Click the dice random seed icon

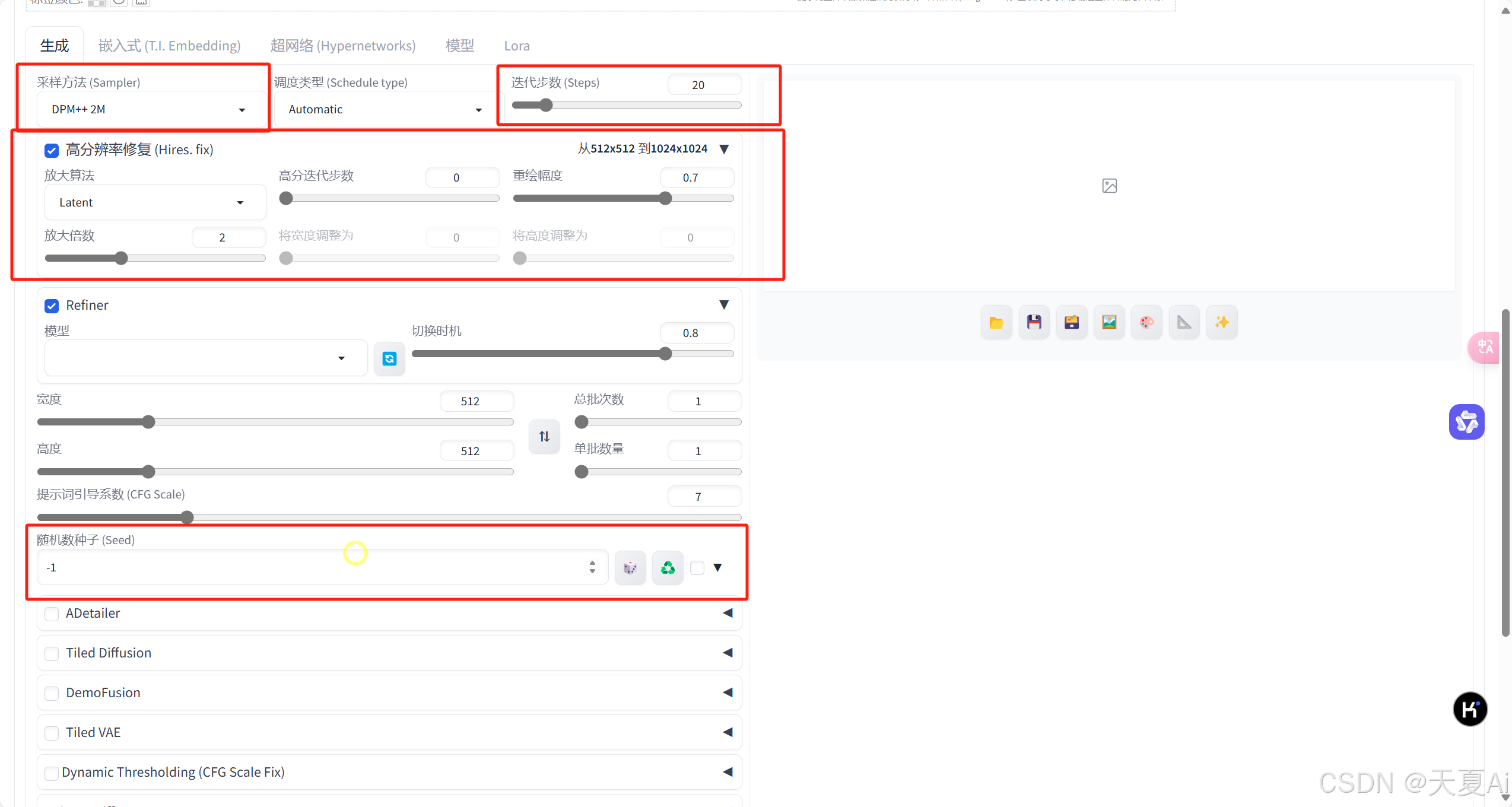point(630,568)
